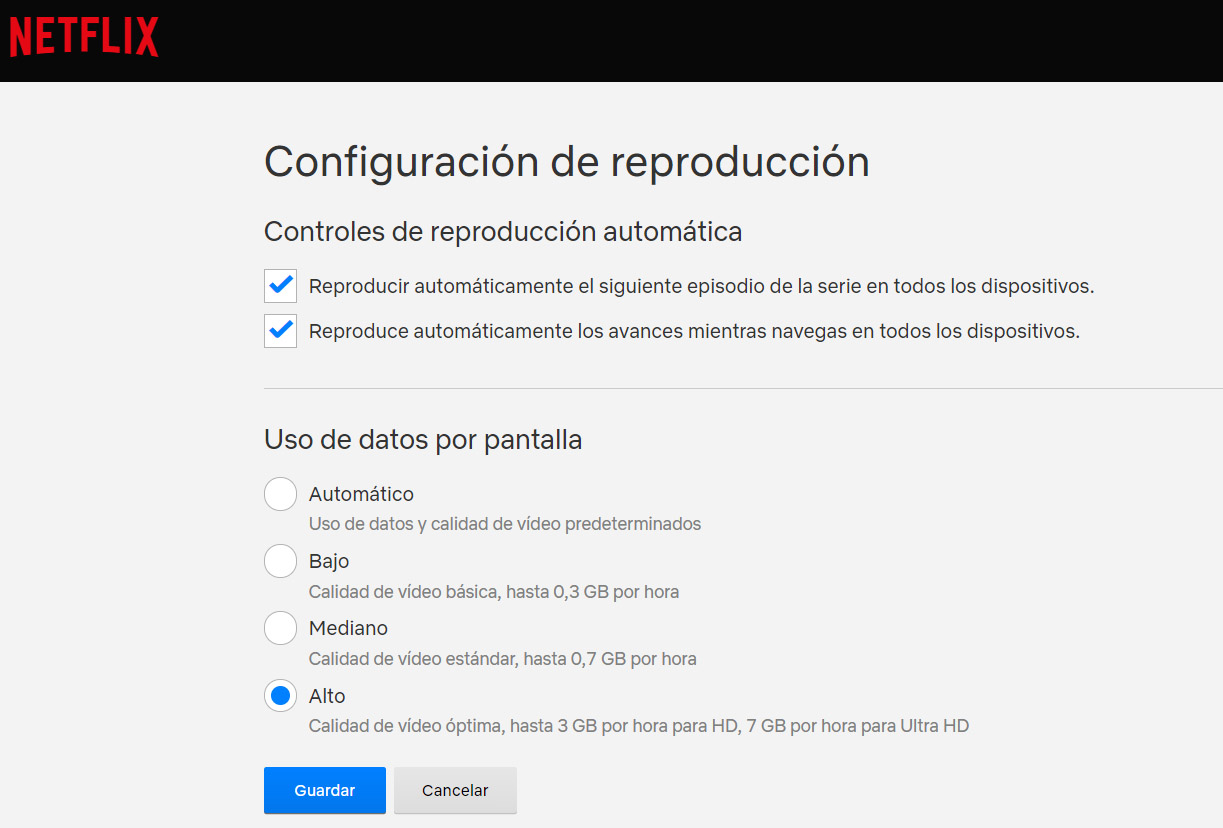1223x828 pixels.
Task: Click the 'Reproducir automáticamente el siguiente episodio' label
Action: [701, 286]
